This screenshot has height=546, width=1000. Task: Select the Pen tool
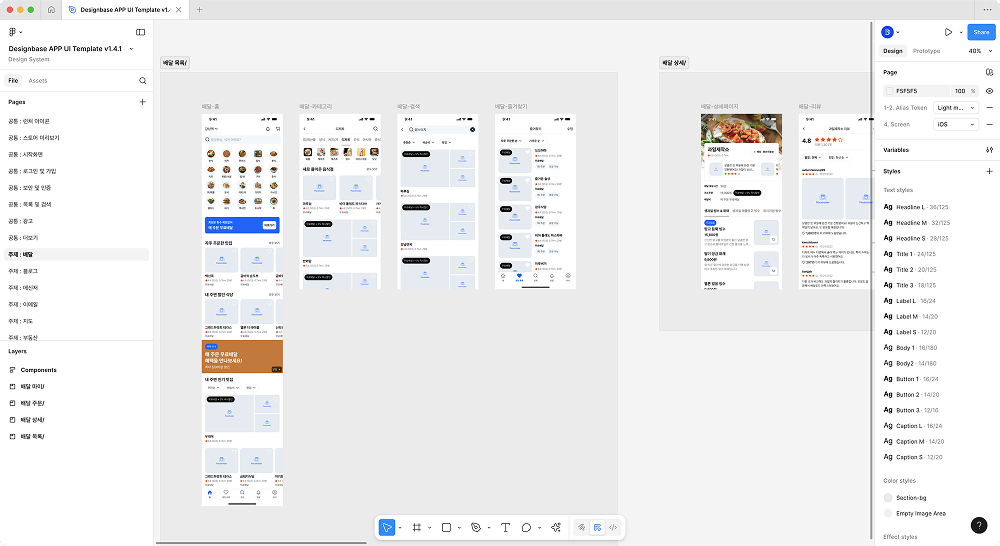coord(476,527)
